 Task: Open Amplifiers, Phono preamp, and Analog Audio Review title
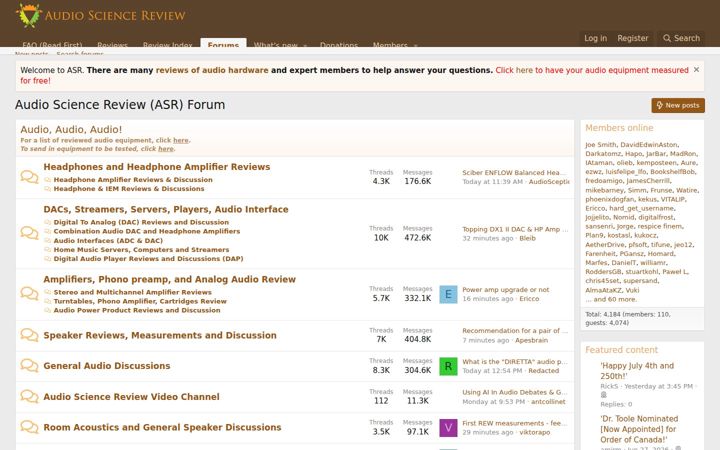coord(169,279)
